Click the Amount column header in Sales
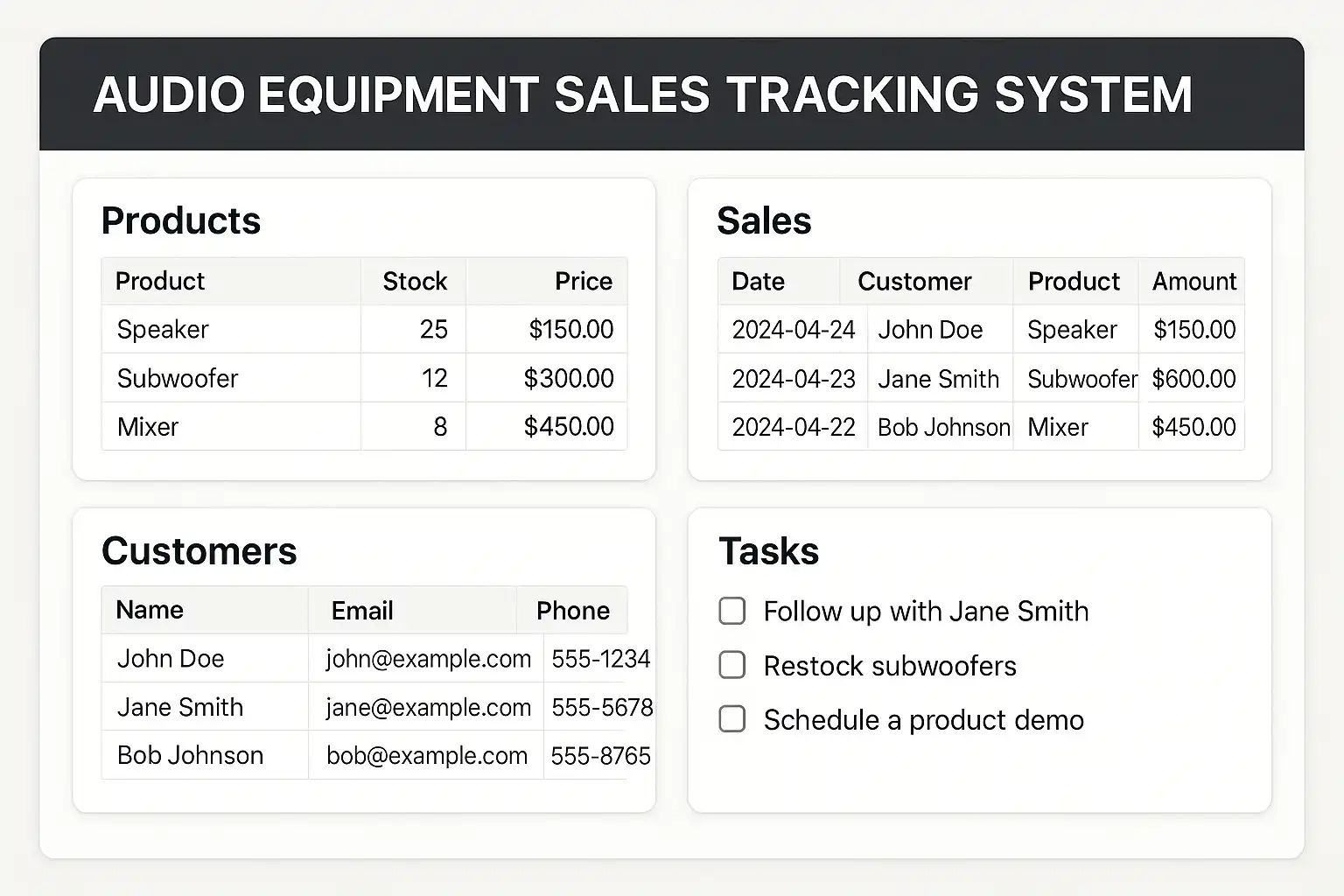 coord(1193,281)
